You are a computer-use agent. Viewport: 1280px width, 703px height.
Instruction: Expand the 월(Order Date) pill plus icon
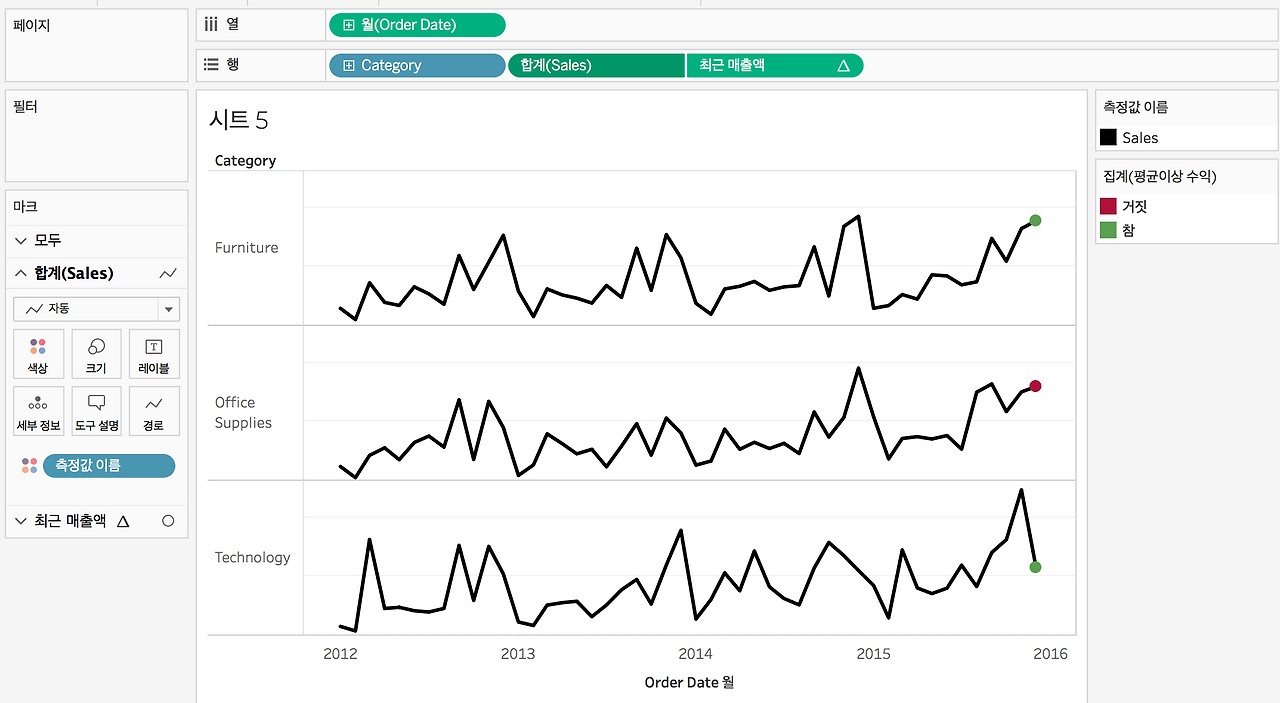[348, 25]
